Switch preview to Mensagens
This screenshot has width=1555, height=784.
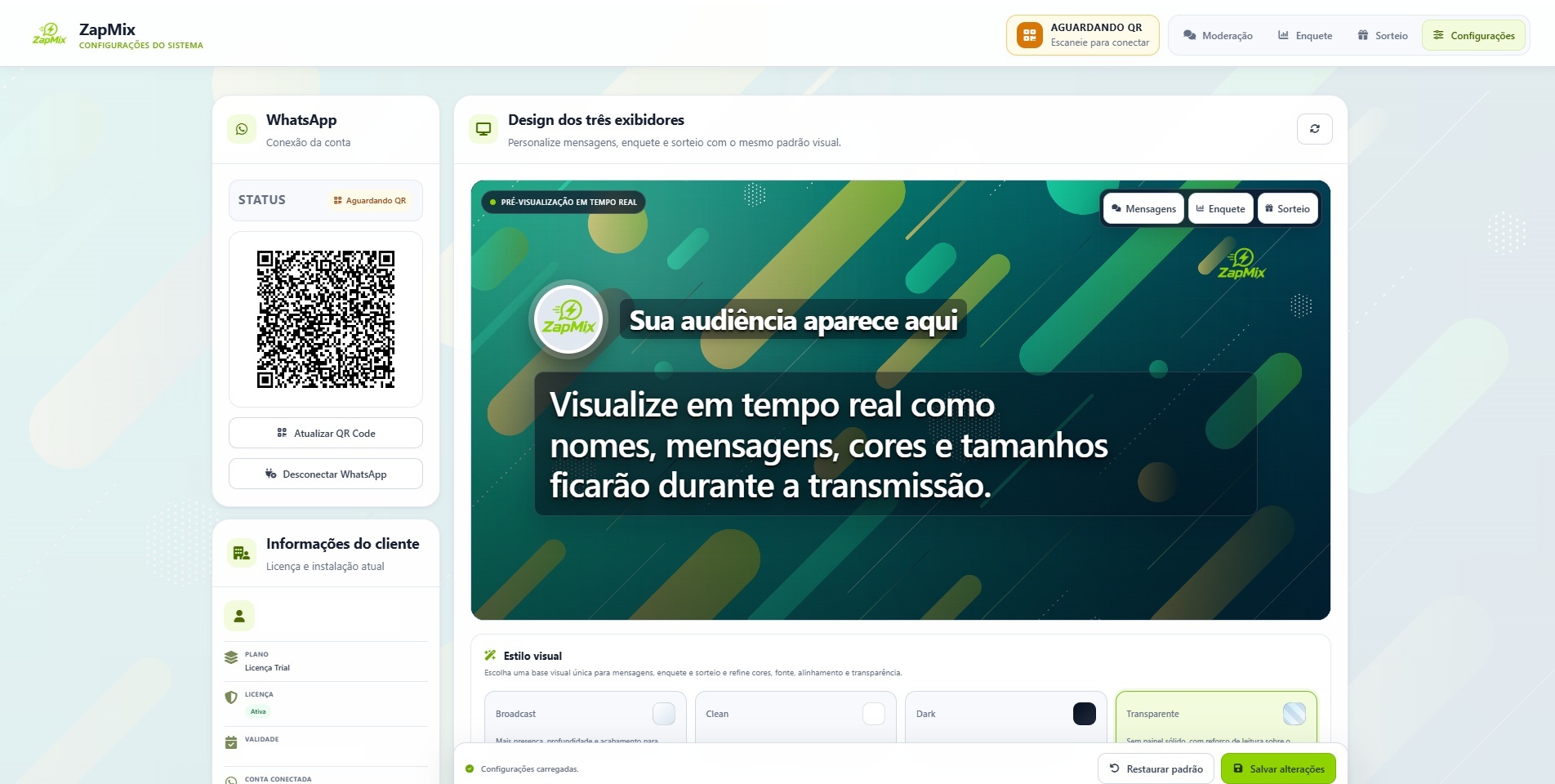pyautogui.click(x=1143, y=209)
